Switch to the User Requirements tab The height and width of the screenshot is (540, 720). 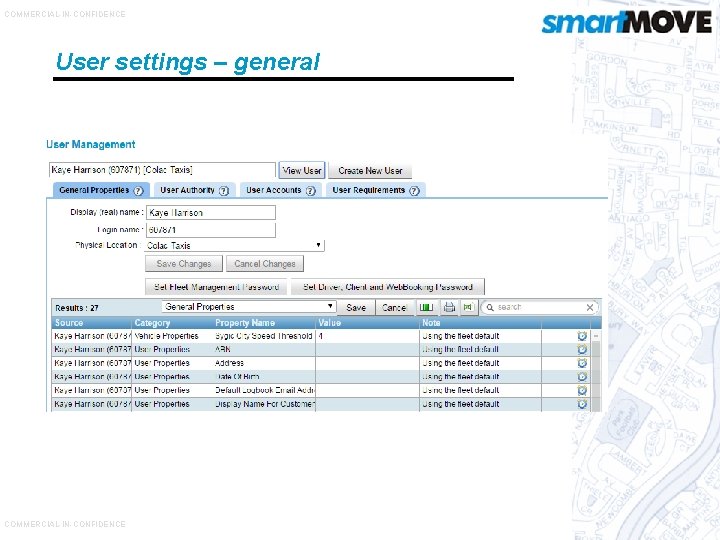[376, 190]
